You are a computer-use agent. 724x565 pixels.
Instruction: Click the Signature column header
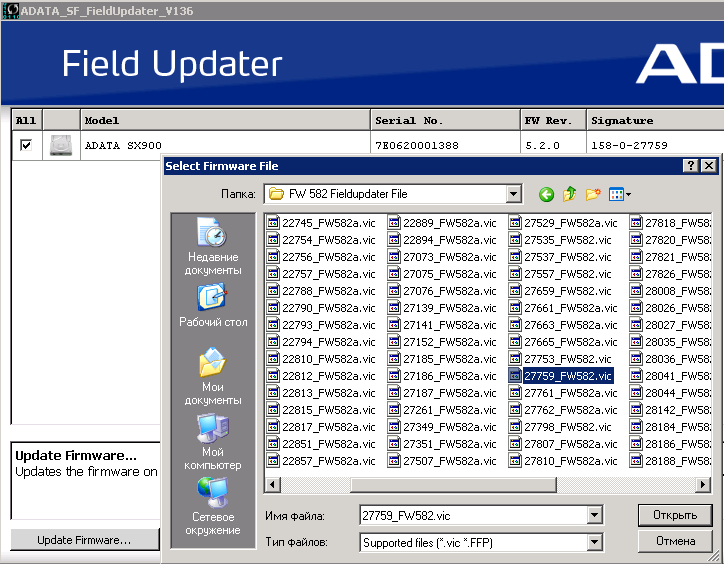[x=655, y=120]
